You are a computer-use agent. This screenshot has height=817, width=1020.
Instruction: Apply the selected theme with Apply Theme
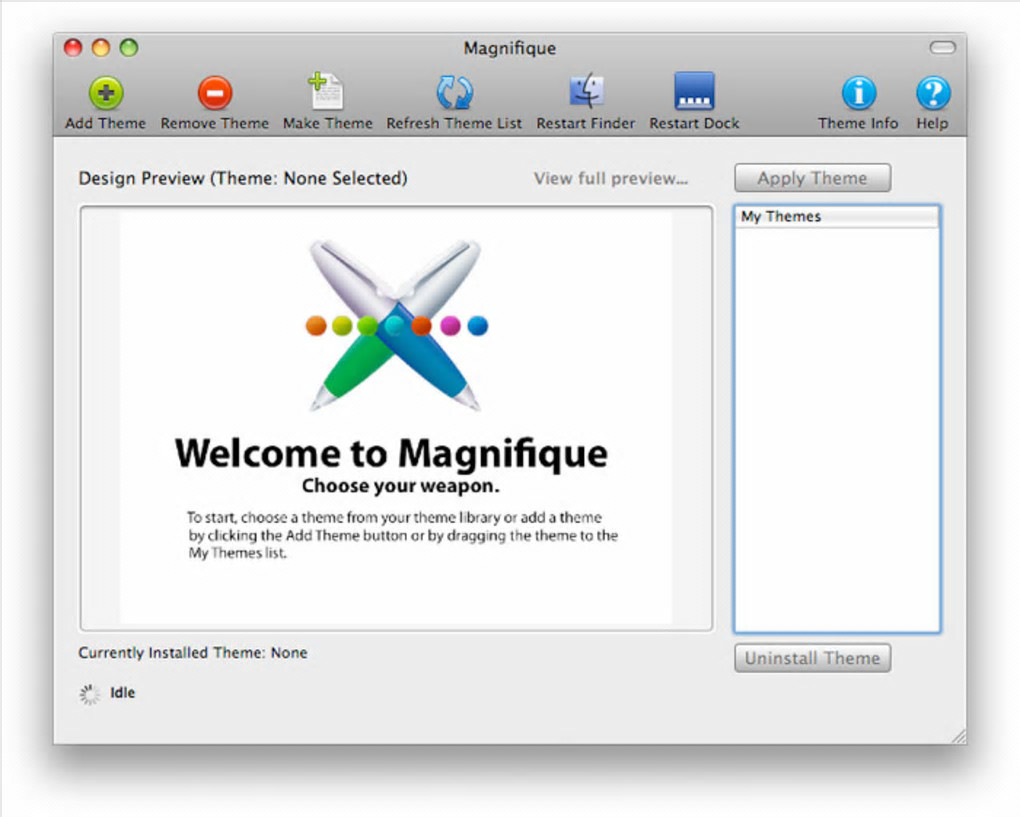(812, 178)
